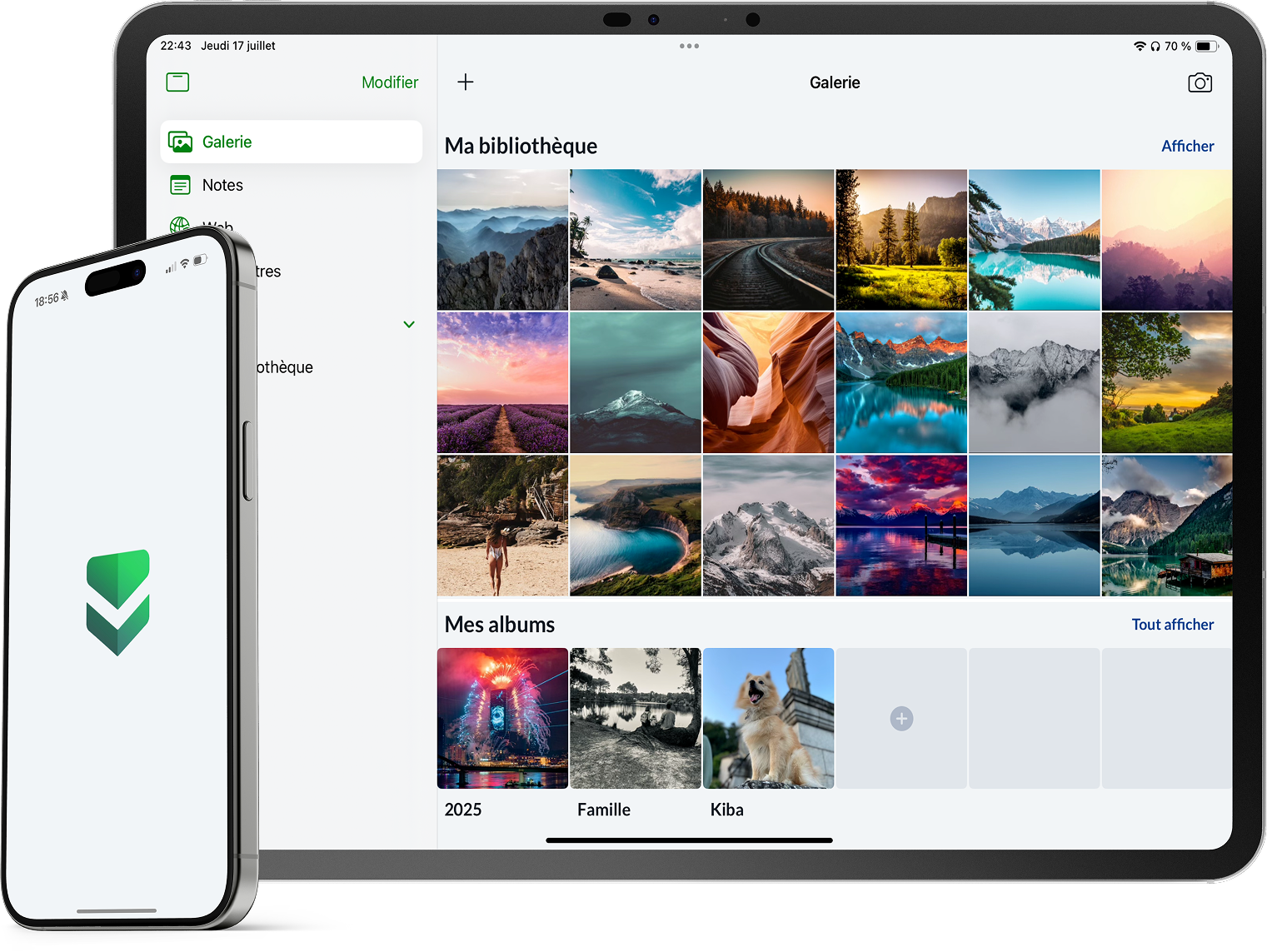Collapse the sidebar section with green chevron
The height and width of the screenshot is (952, 1267).
[x=409, y=324]
